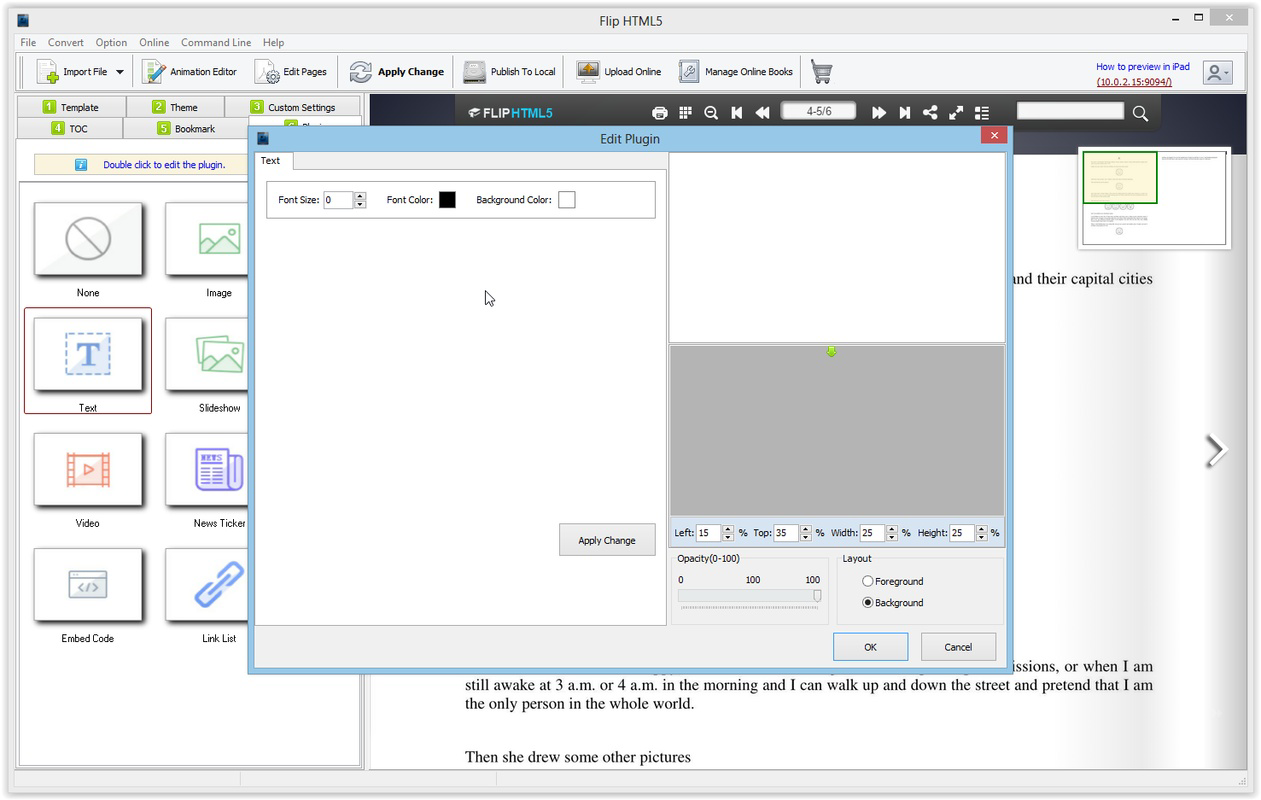
Task: Switch to the Theme tab
Action: 175,107
